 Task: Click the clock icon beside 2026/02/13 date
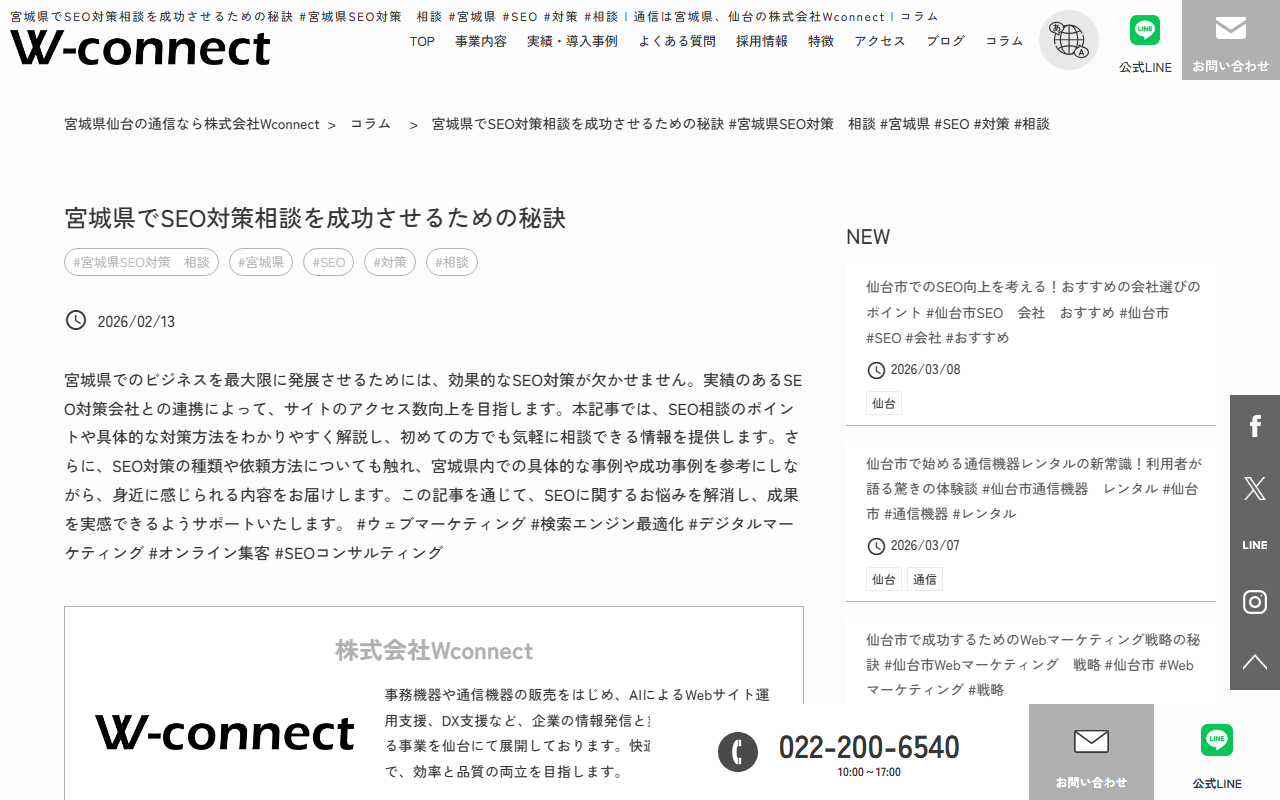76,320
